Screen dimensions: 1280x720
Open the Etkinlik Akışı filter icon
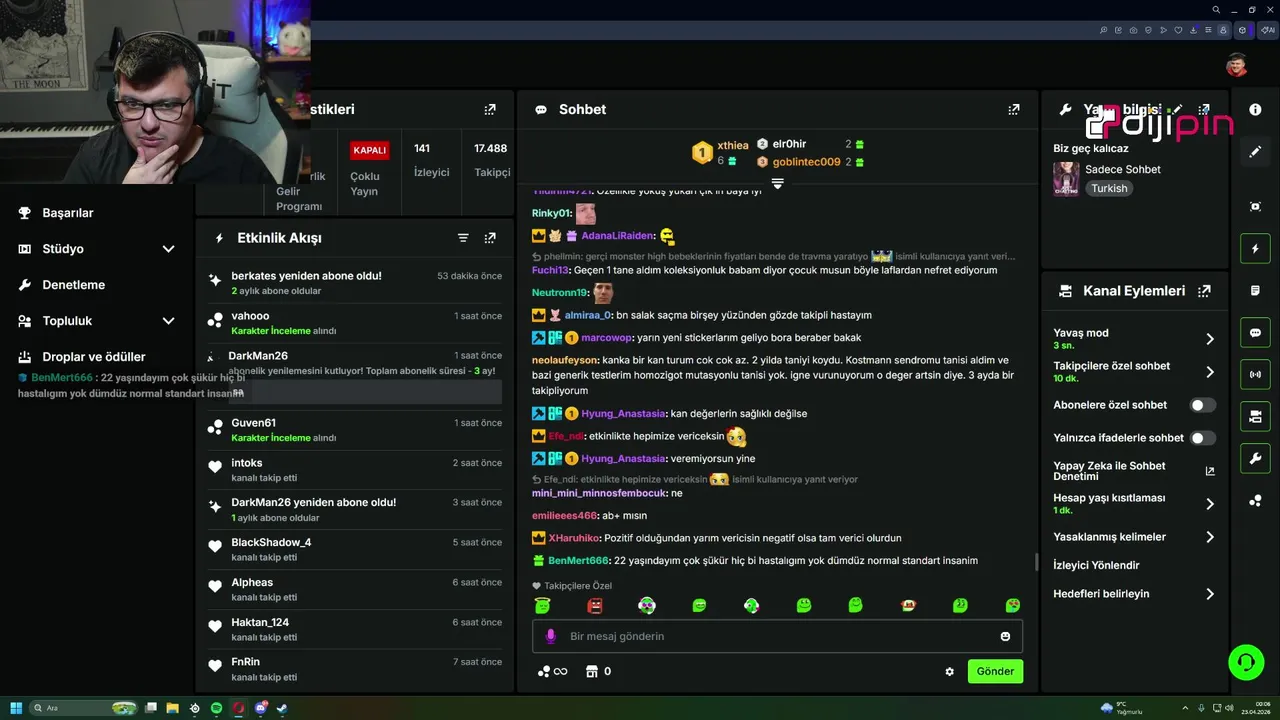point(463,238)
